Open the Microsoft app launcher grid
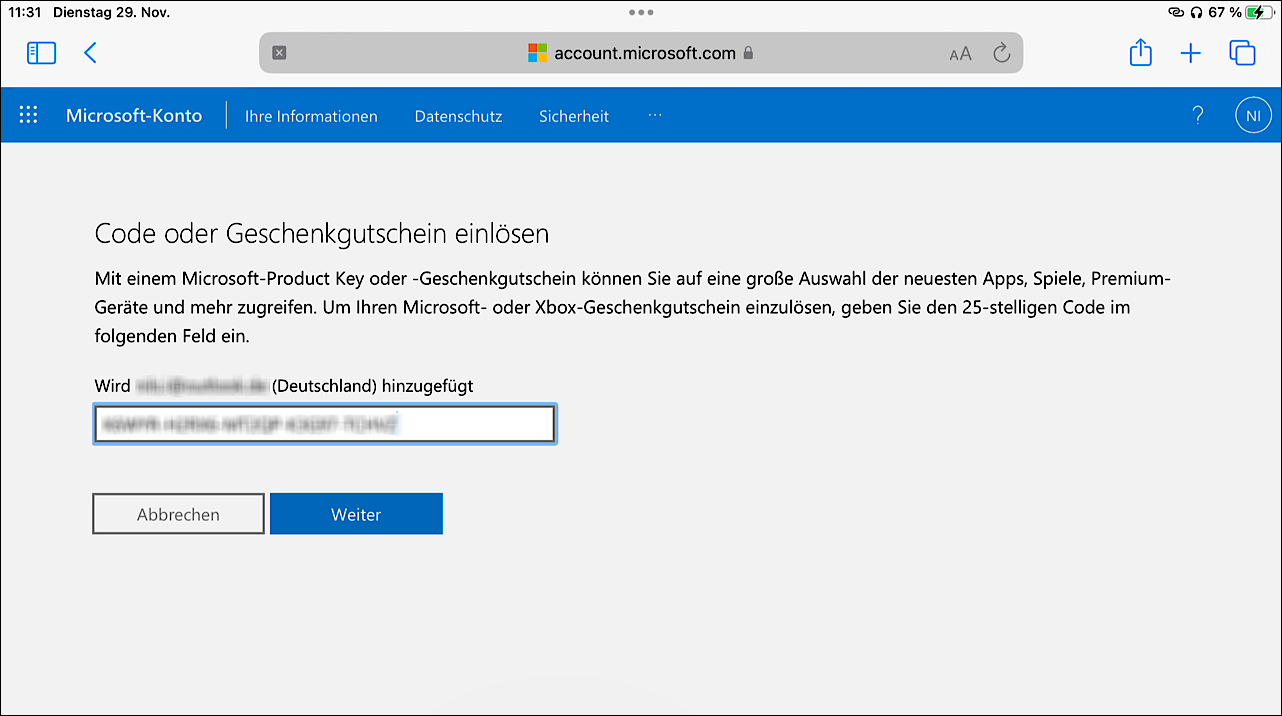This screenshot has height=716, width=1282. click(28, 114)
